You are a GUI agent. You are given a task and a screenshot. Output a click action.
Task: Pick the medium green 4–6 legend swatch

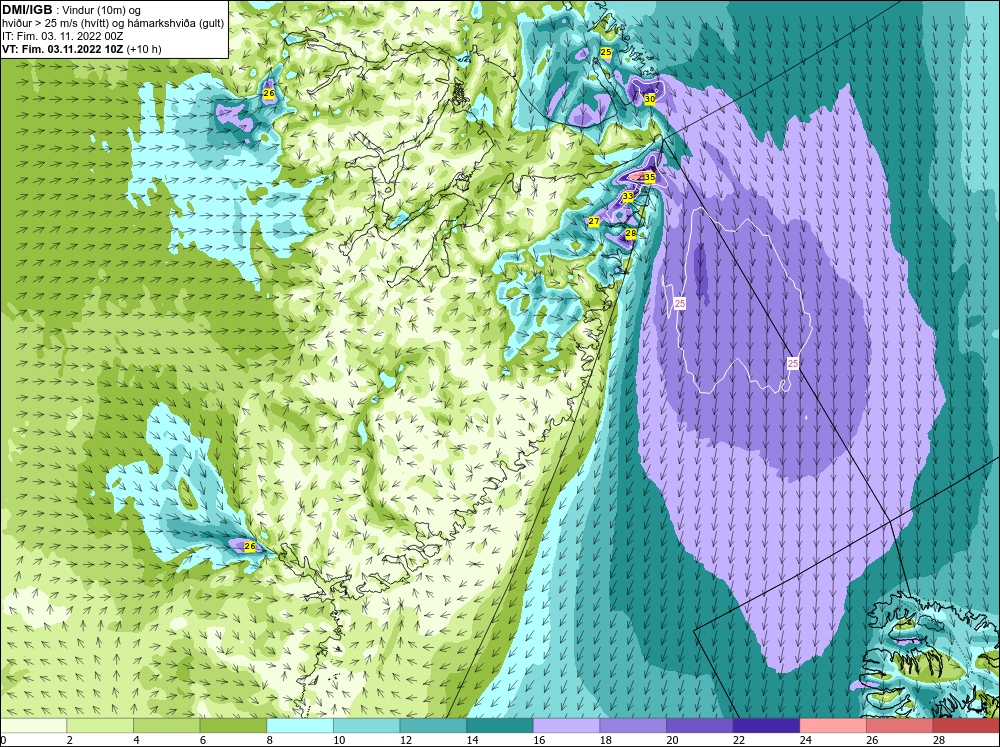pos(166,726)
